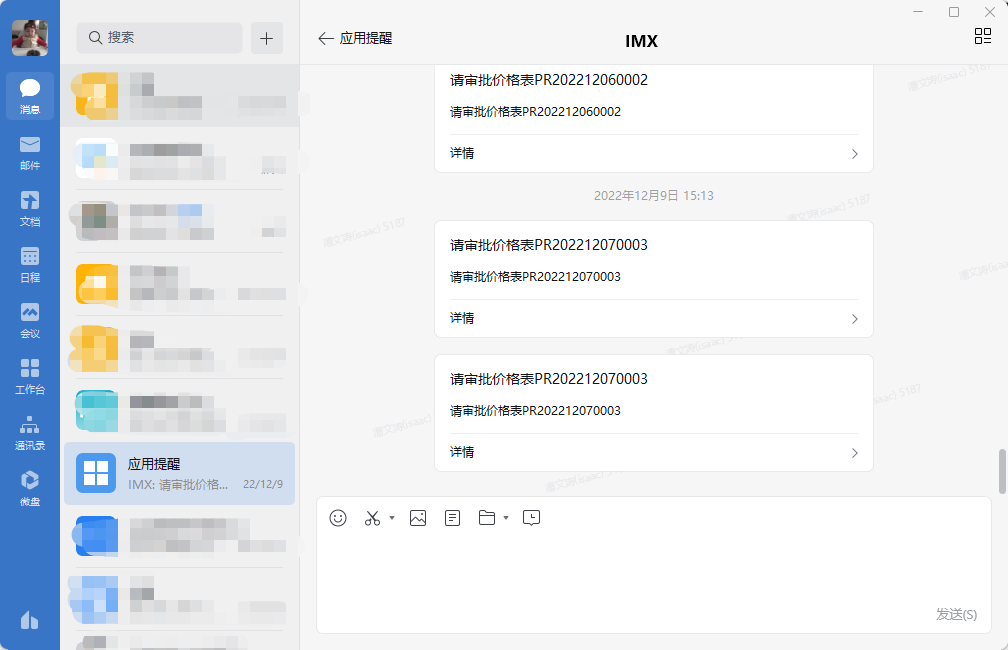The width and height of the screenshot is (1008, 650).
Task: Go to the 会议 meetings section
Action: tap(30, 320)
